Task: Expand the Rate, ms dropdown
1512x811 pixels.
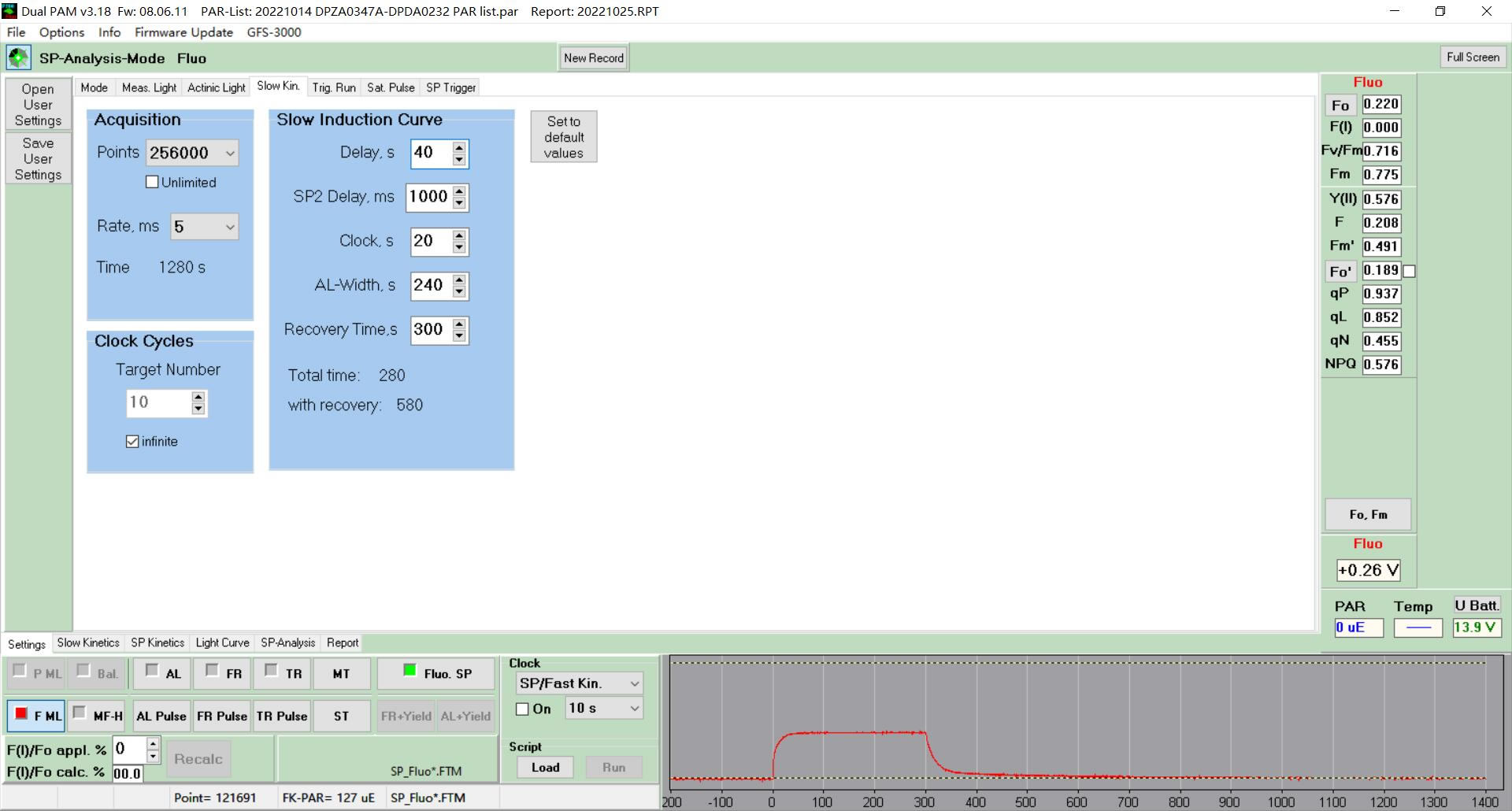Action: pyautogui.click(x=205, y=227)
